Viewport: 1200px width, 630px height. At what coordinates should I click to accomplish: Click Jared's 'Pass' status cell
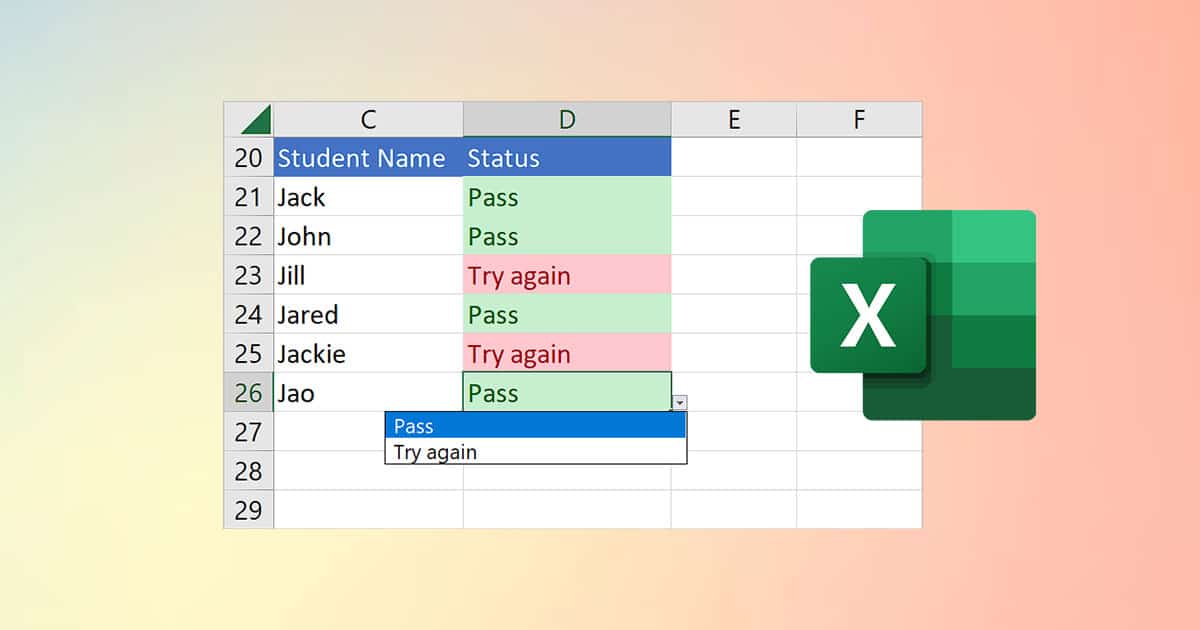567,313
